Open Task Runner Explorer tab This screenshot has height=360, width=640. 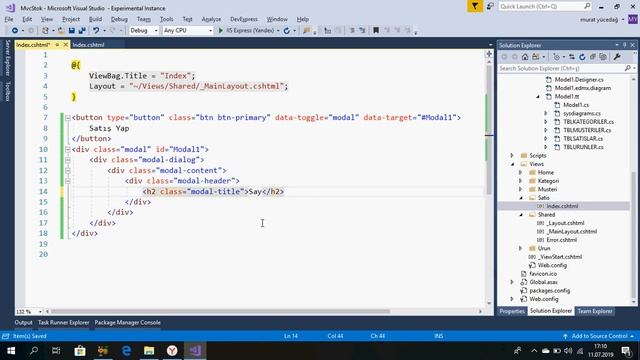pos(63,322)
